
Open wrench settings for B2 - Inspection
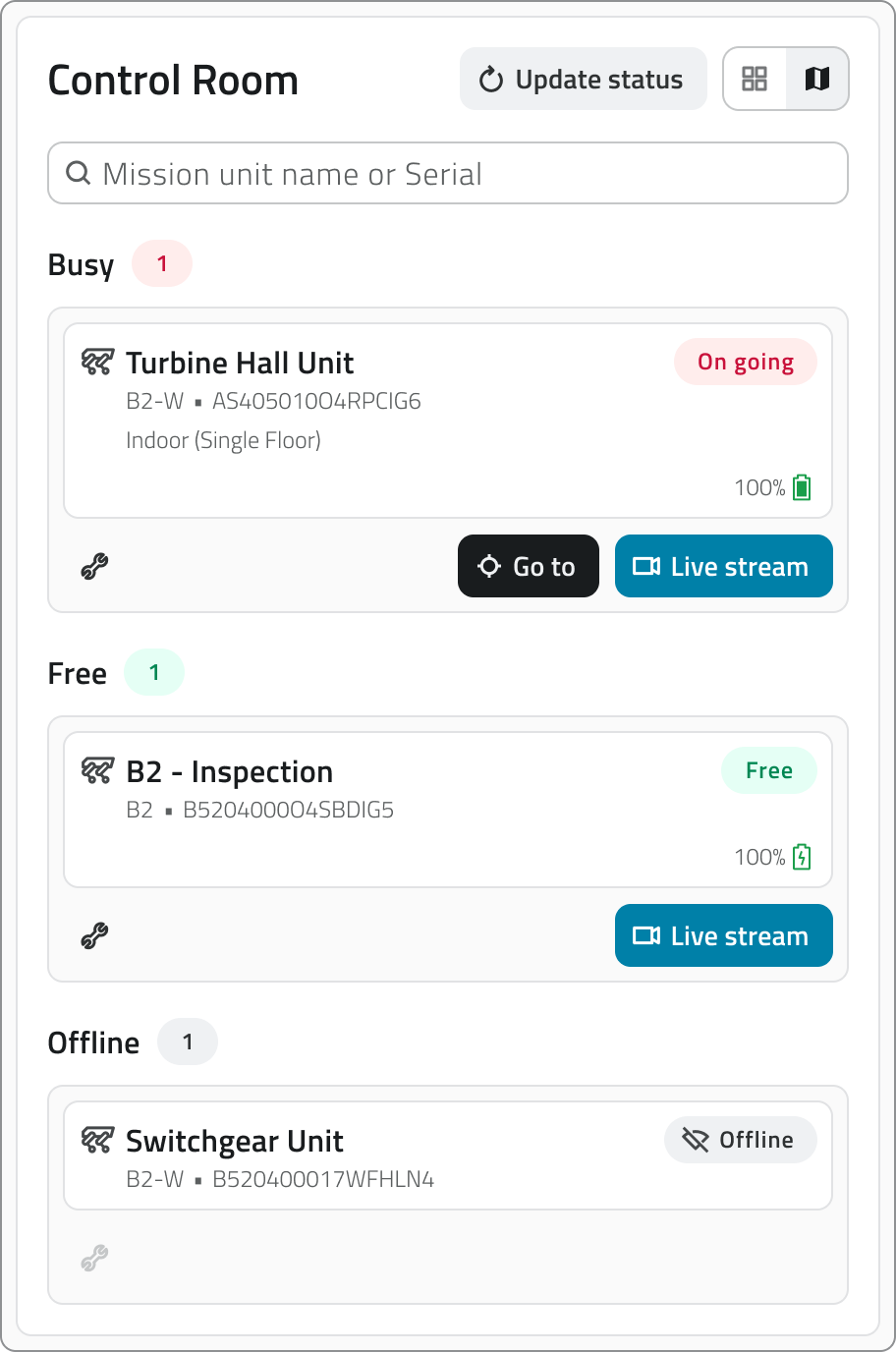(94, 935)
